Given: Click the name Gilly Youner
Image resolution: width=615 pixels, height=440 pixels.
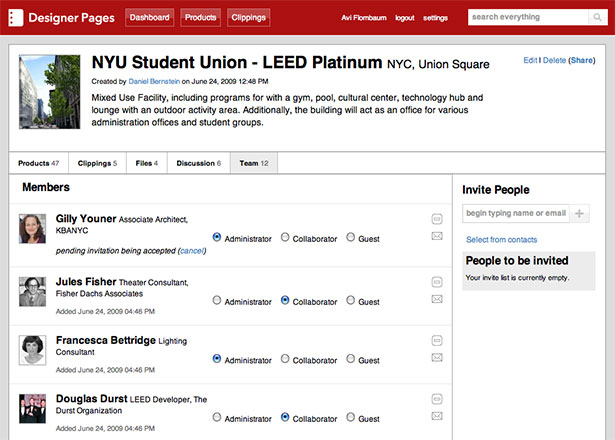Looking at the screenshot, I should tap(86, 219).
